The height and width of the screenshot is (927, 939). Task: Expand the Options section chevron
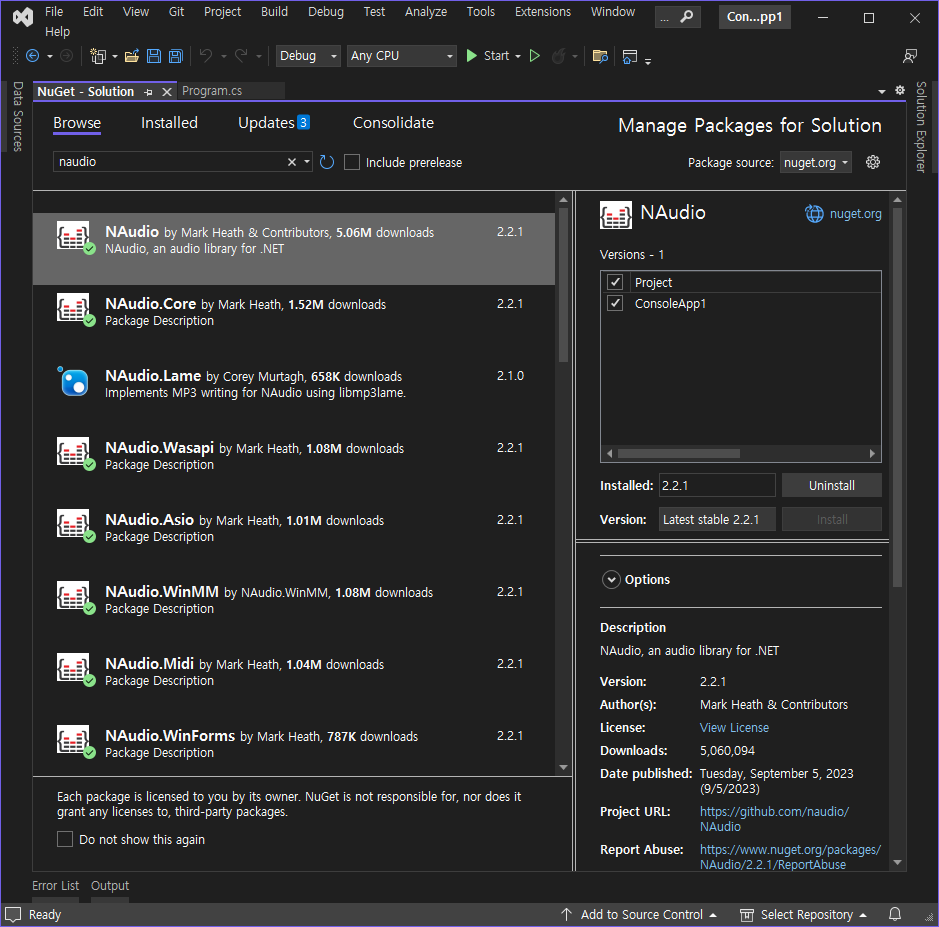click(611, 580)
